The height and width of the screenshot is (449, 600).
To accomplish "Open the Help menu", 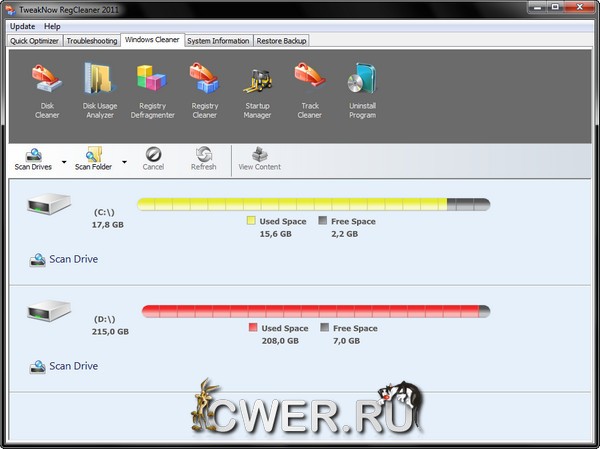I will coord(52,26).
